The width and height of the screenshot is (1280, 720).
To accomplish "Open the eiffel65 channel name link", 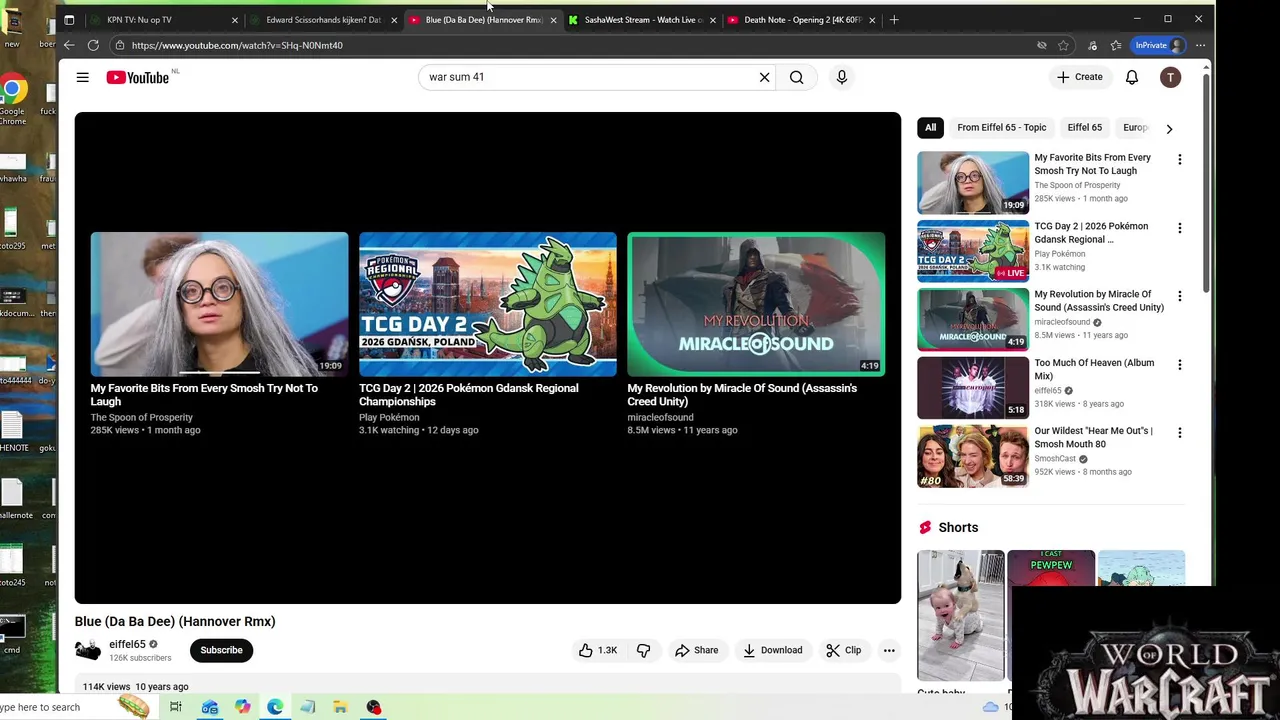I will (x=127, y=644).
